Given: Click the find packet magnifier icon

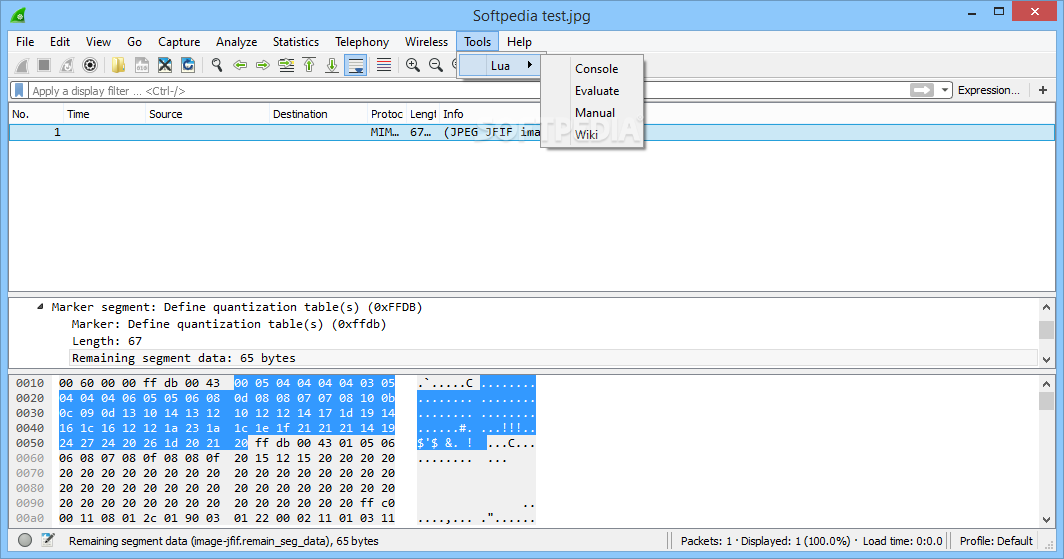Looking at the screenshot, I should (217, 65).
